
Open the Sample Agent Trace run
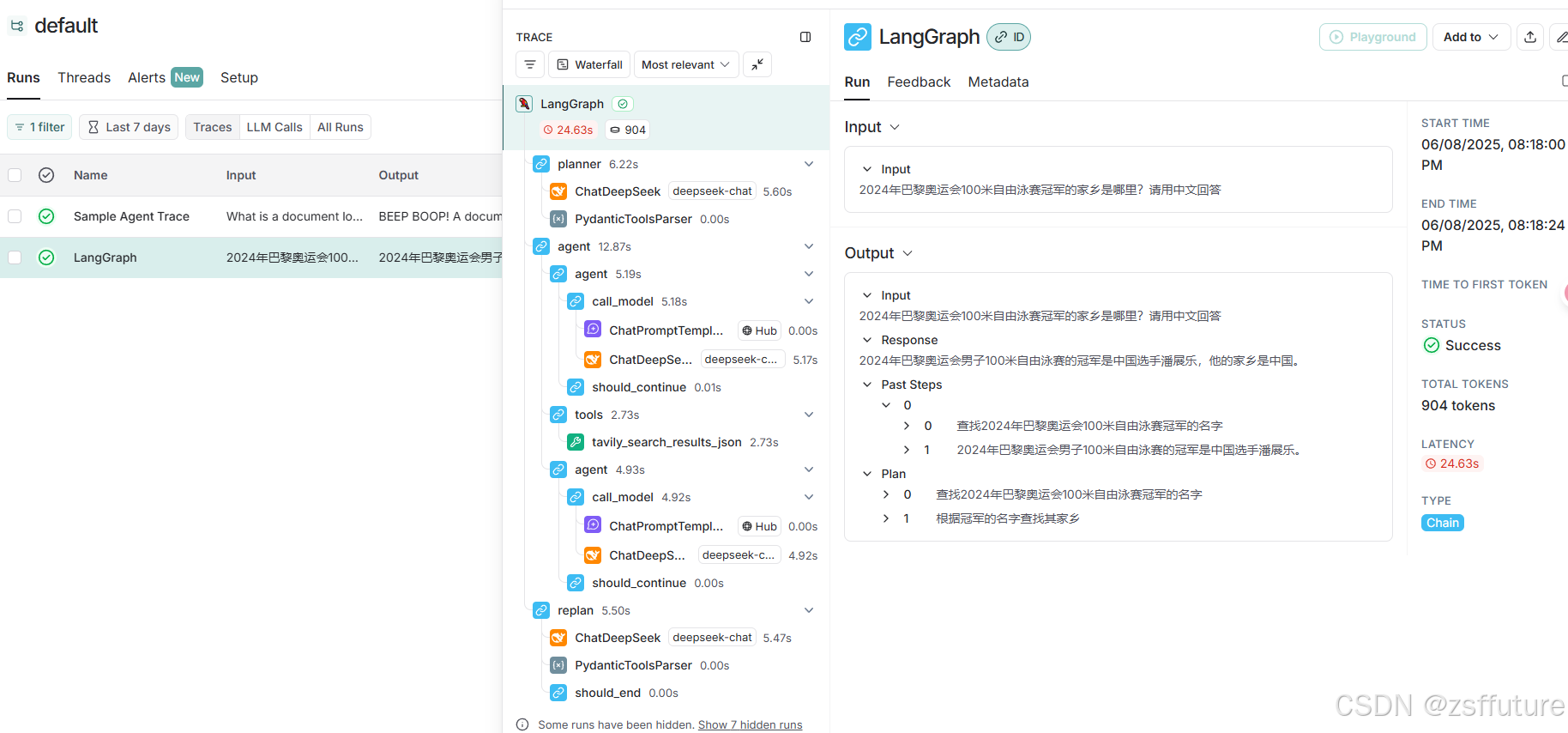click(x=131, y=216)
